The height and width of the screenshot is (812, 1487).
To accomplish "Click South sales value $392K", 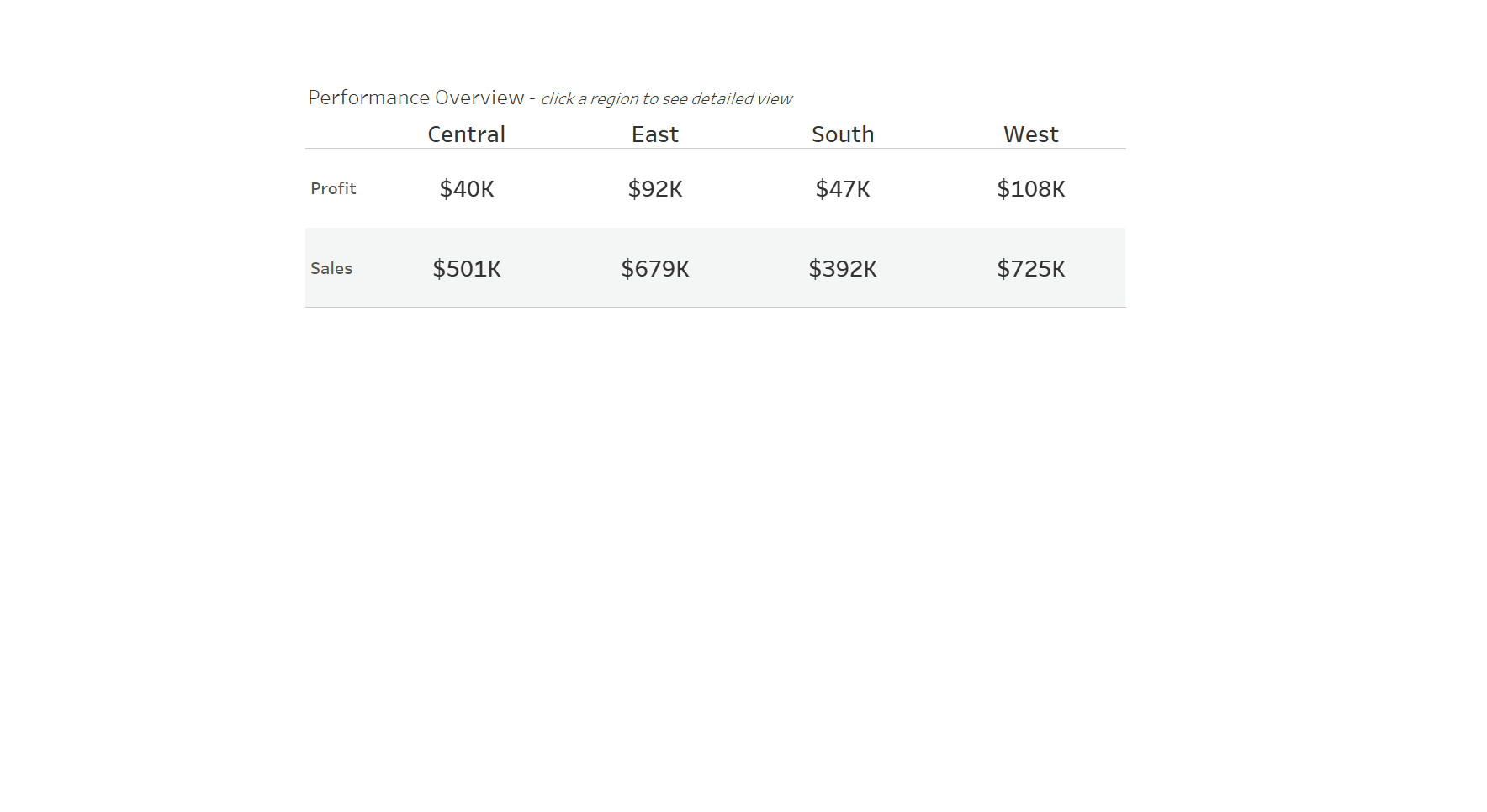I will pos(843,268).
